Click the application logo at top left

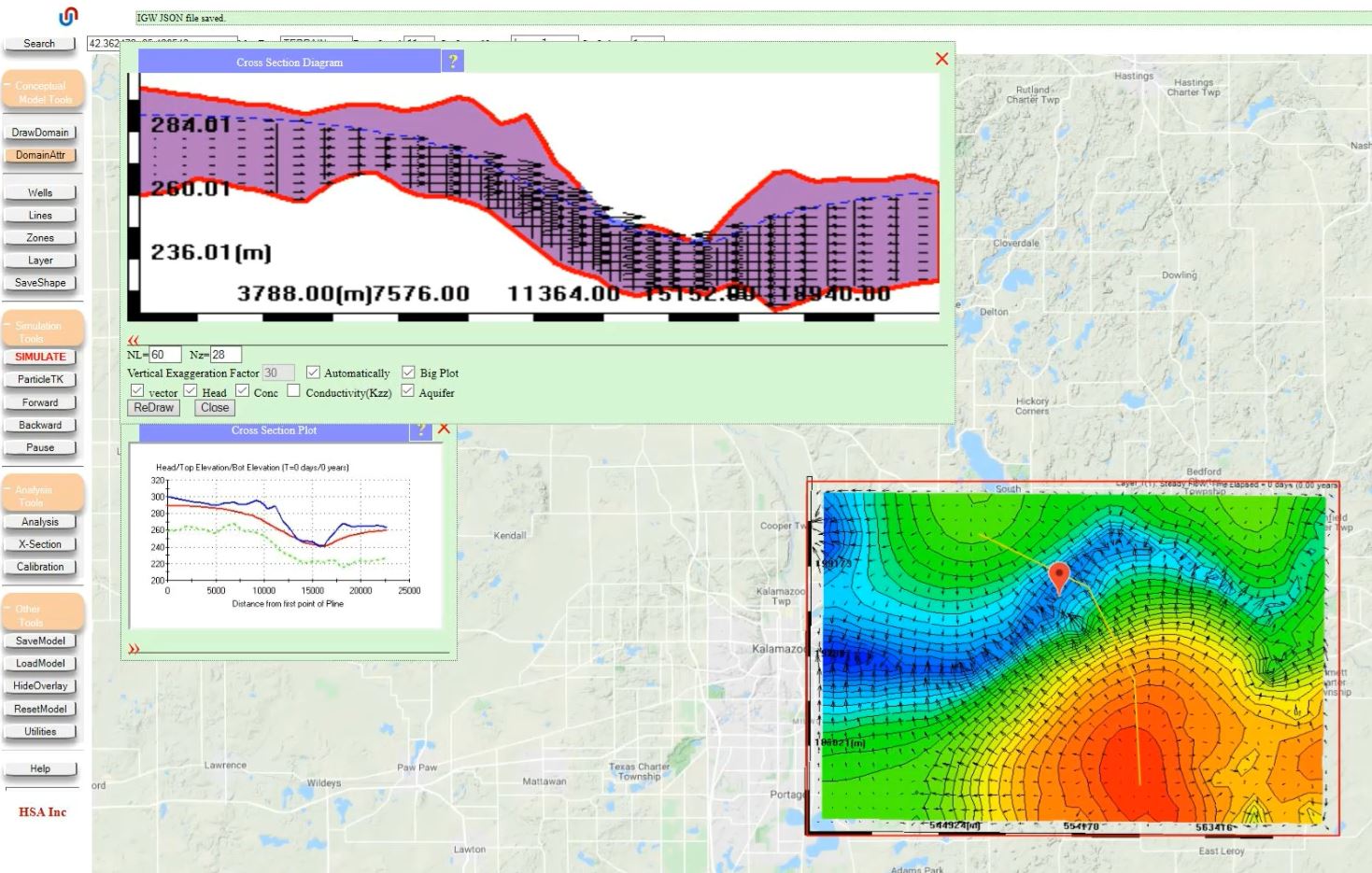point(68,17)
